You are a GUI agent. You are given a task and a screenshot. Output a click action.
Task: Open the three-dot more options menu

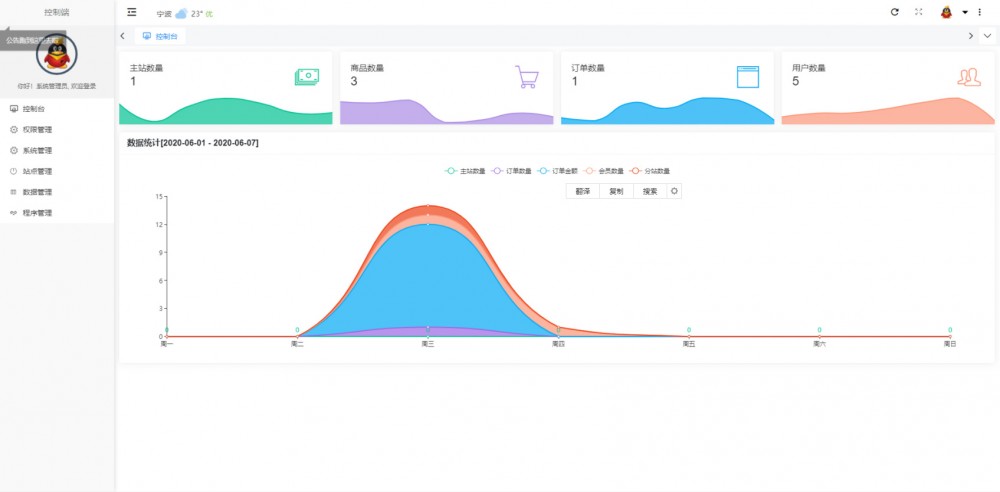(979, 12)
